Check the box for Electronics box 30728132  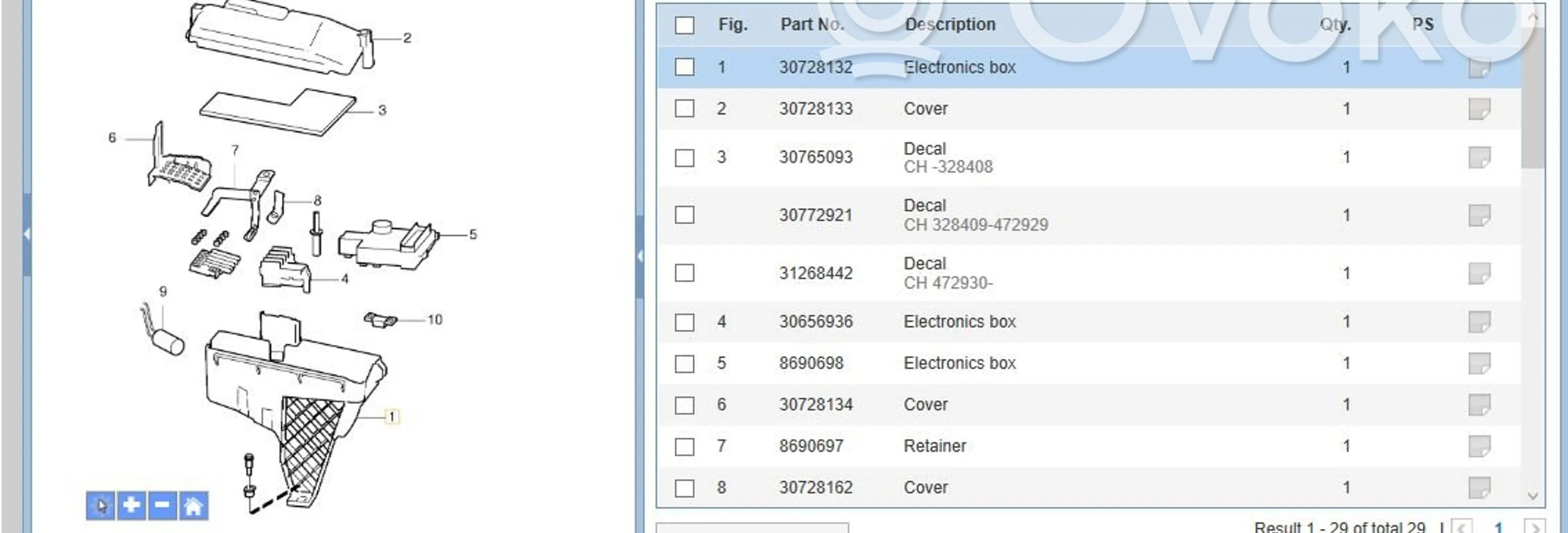tap(684, 67)
